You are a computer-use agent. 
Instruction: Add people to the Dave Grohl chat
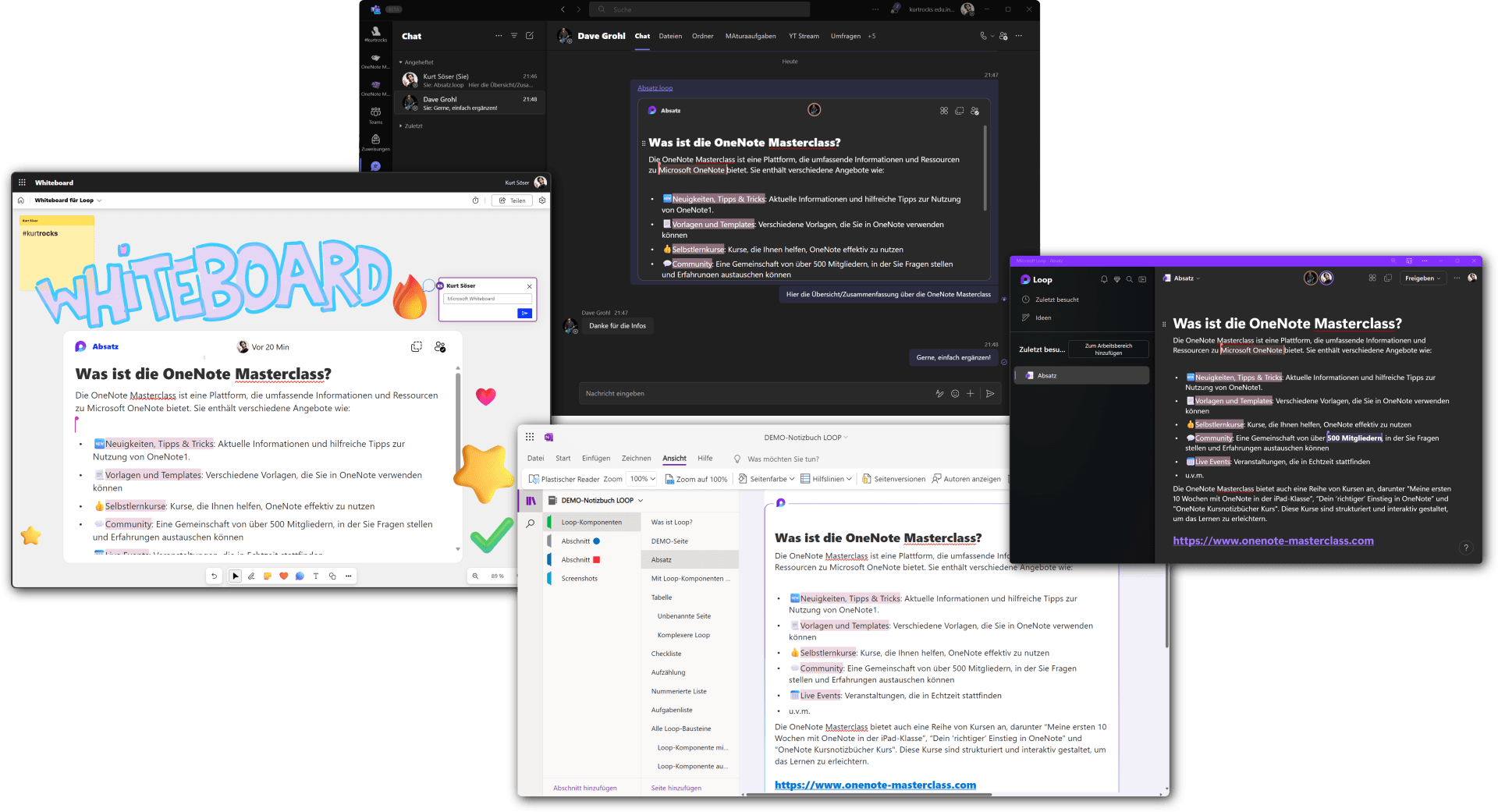(x=1003, y=36)
